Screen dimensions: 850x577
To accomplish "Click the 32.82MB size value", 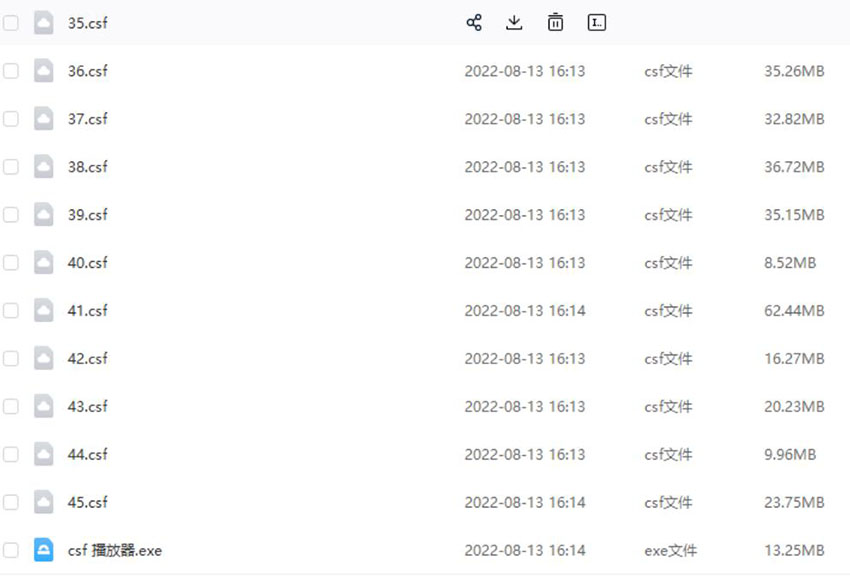I will point(794,119).
